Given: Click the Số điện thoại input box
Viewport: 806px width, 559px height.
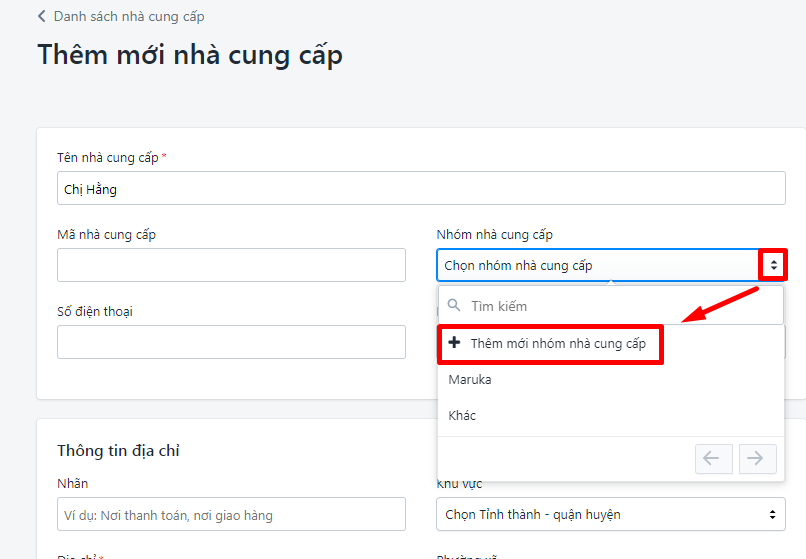Looking at the screenshot, I should (231, 342).
